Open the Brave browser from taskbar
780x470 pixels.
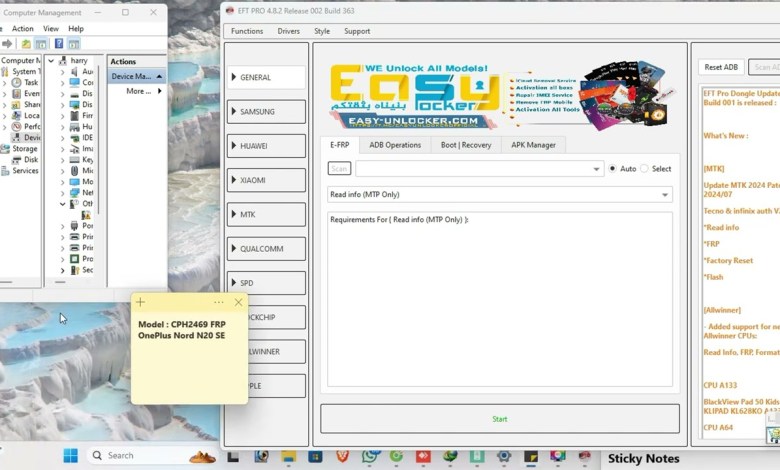coord(343,456)
